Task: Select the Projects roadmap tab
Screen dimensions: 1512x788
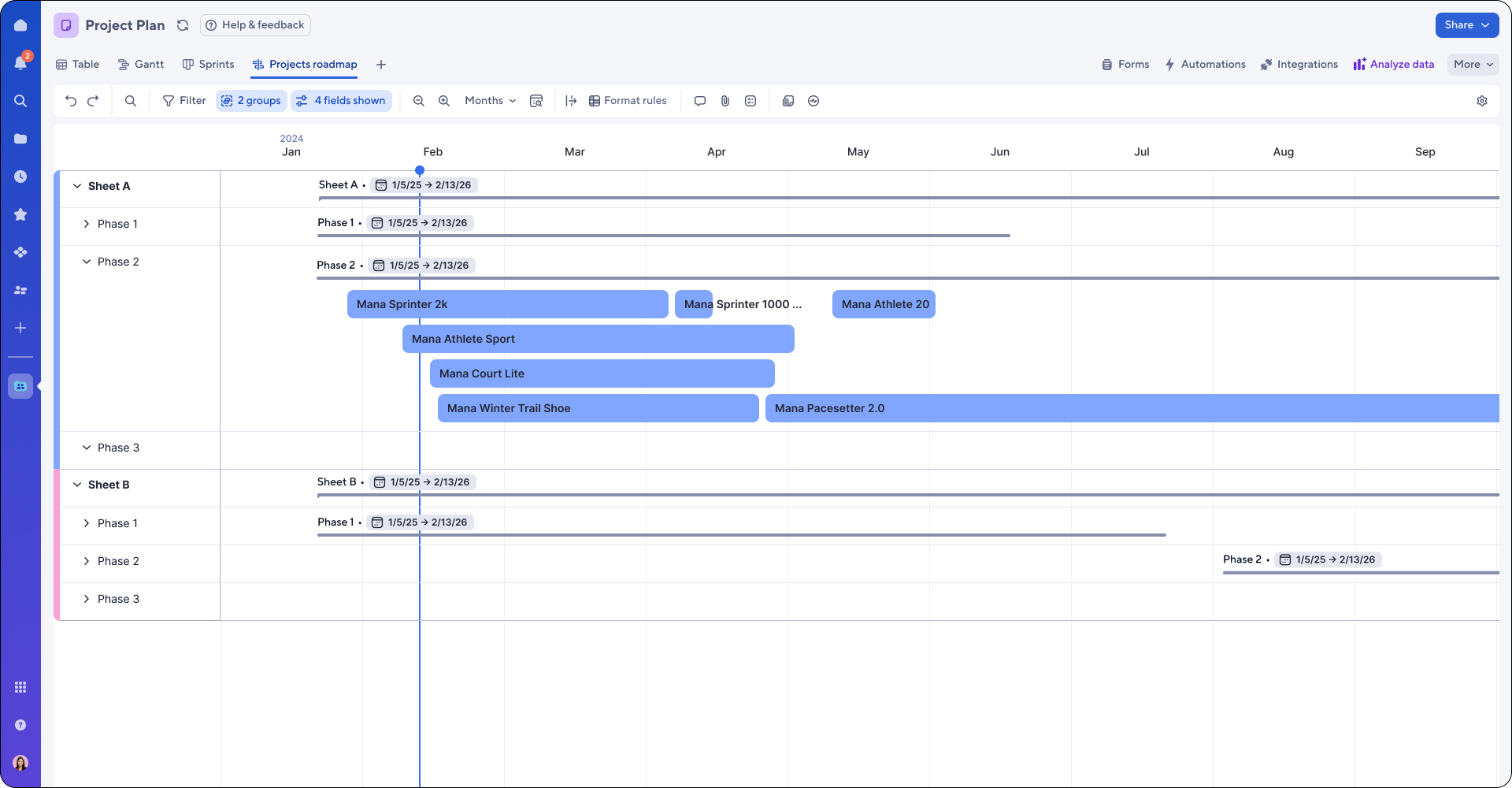Action: click(x=305, y=65)
